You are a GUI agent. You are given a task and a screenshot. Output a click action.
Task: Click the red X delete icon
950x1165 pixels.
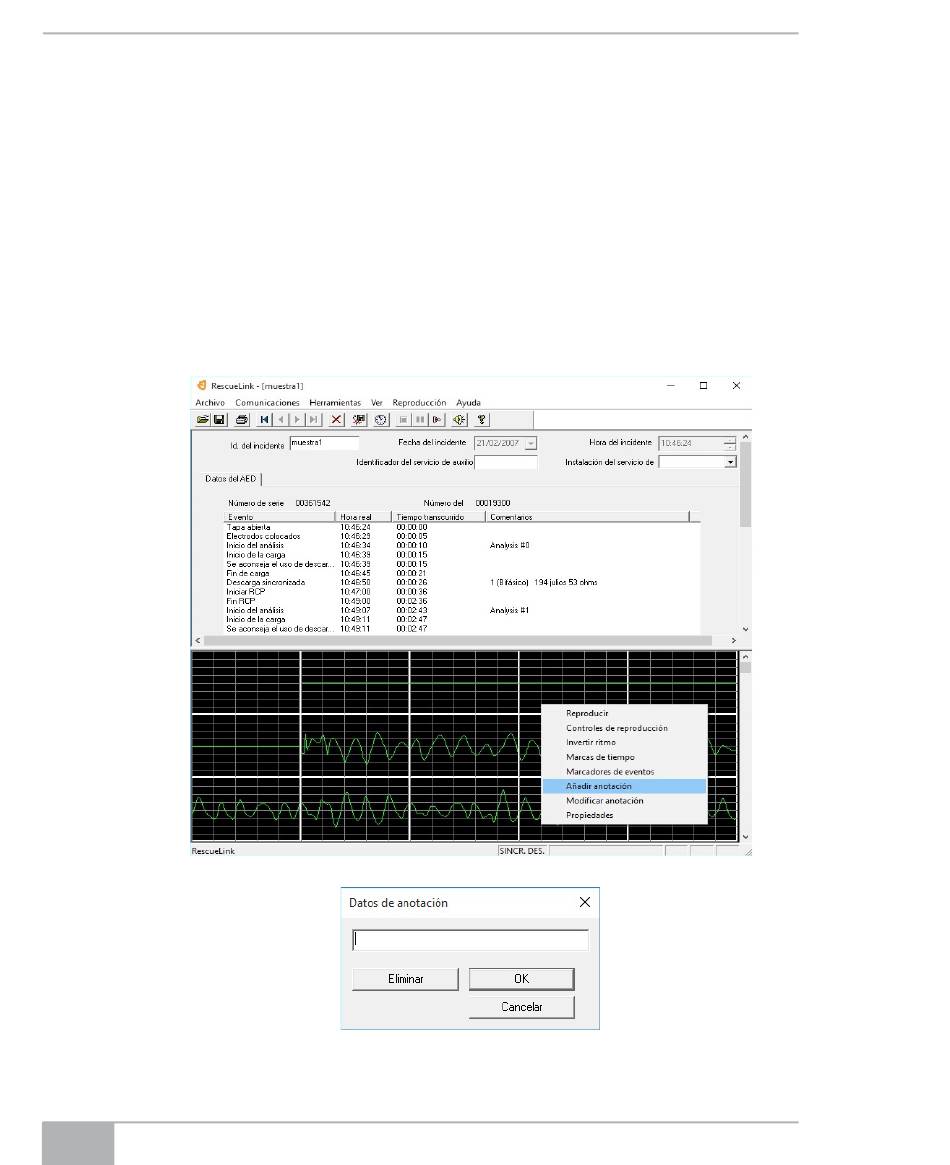pyautogui.click(x=336, y=420)
